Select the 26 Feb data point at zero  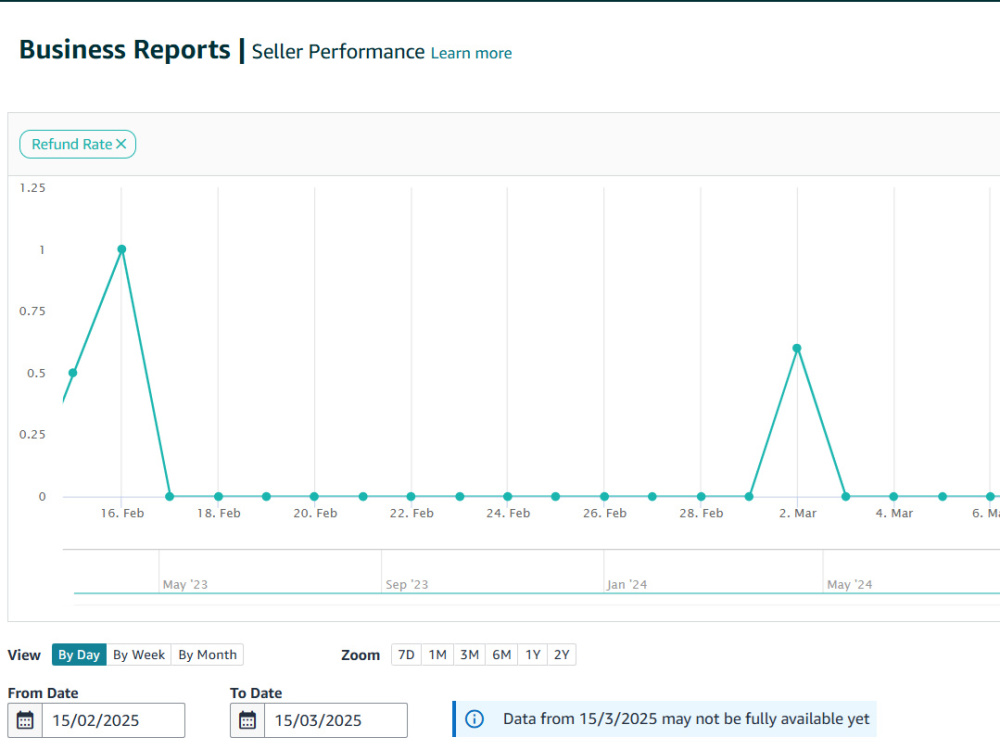point(605,496)
